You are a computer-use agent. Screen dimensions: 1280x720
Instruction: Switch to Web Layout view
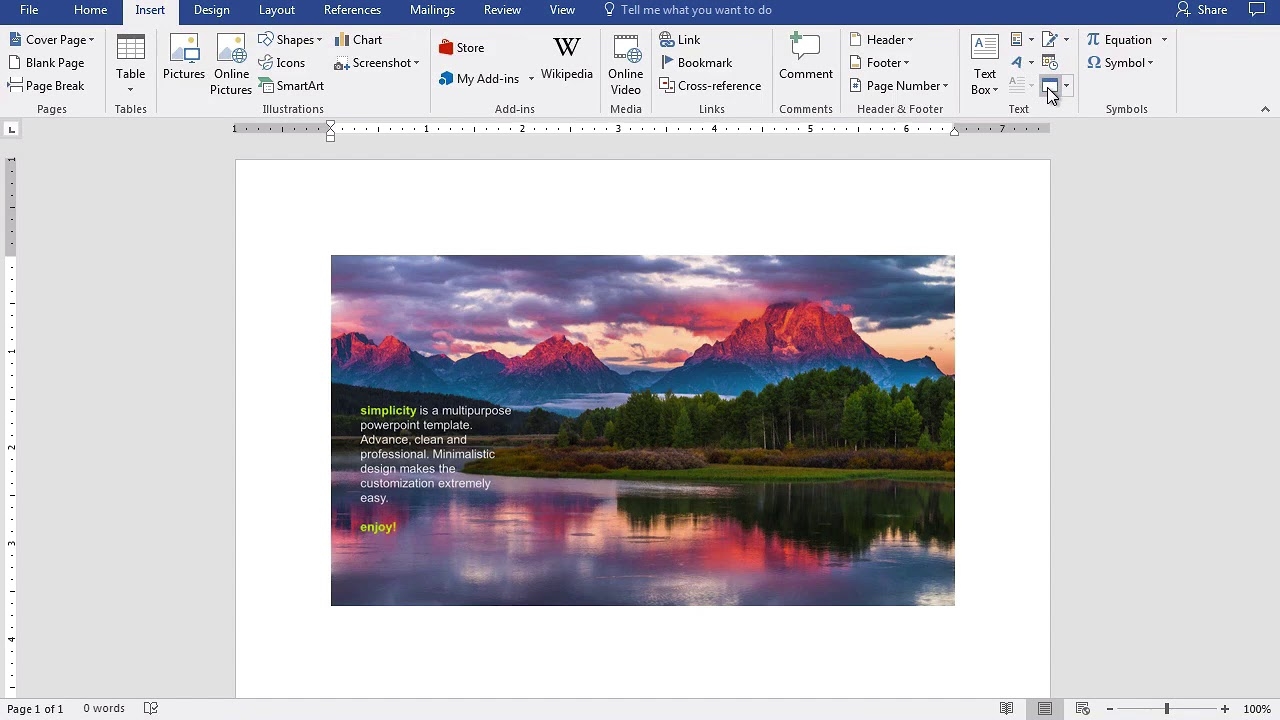(1082, 709)
